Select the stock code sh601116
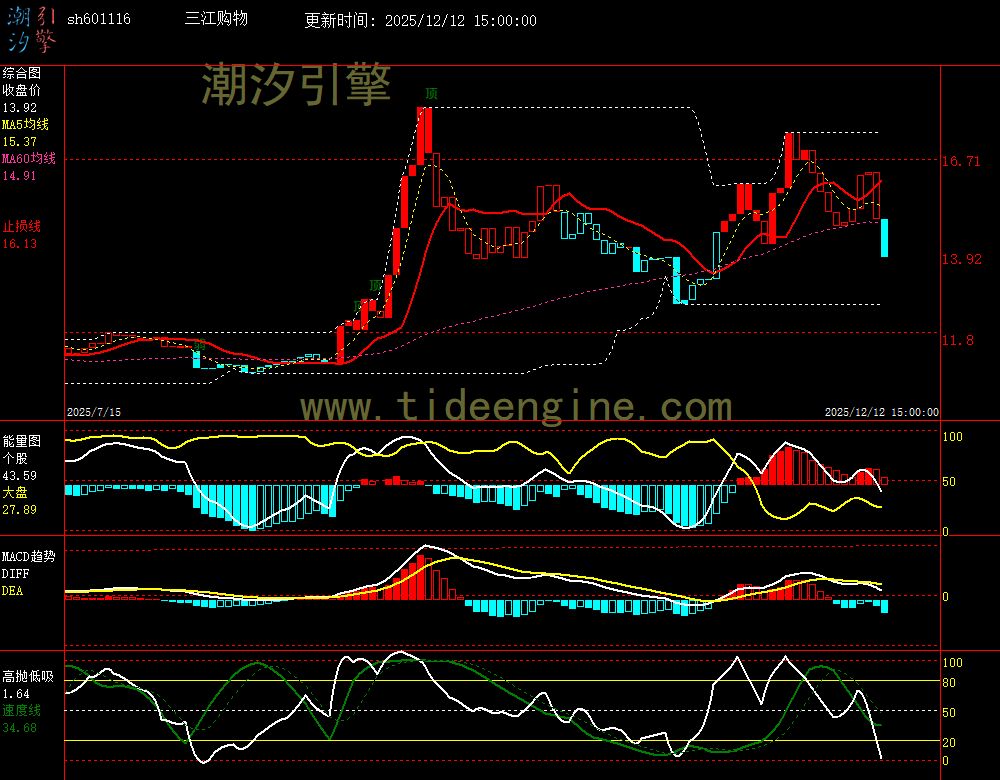 pos(98,20)
